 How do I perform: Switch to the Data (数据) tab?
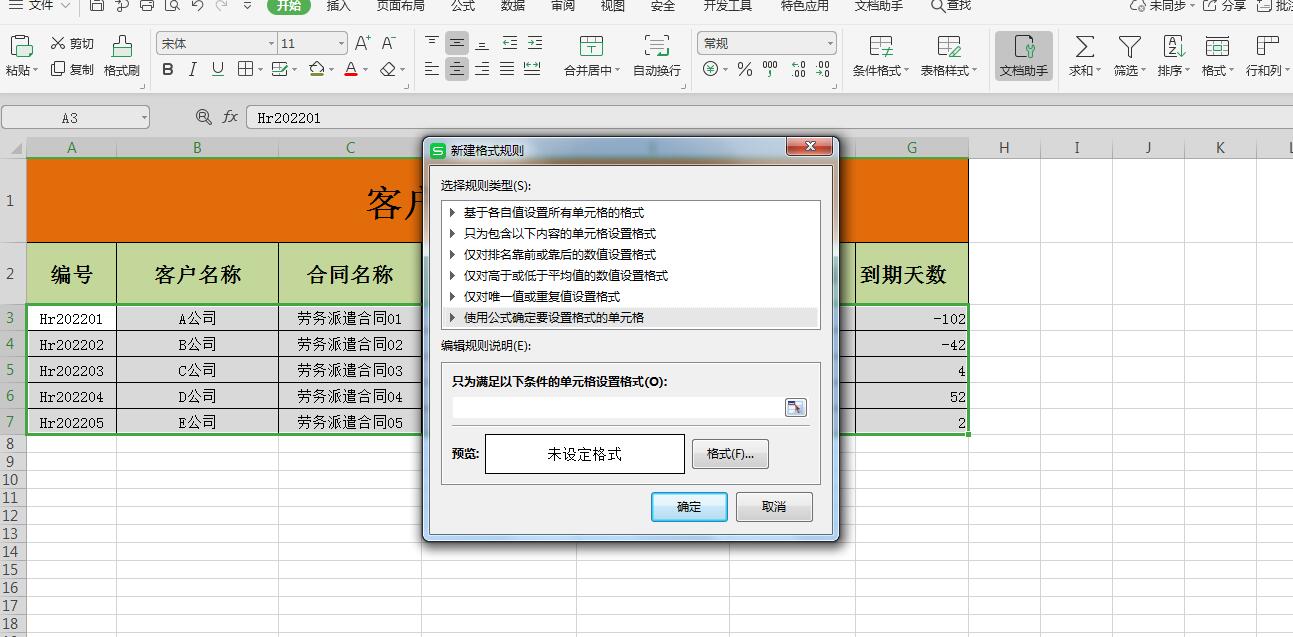click(513, 6)
